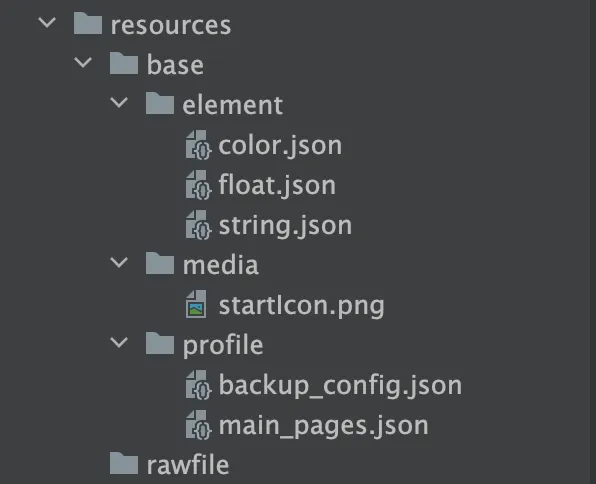Click the backup_config.json file icon
Viewport: 596px width, 484px height.
tap(198, 385)
